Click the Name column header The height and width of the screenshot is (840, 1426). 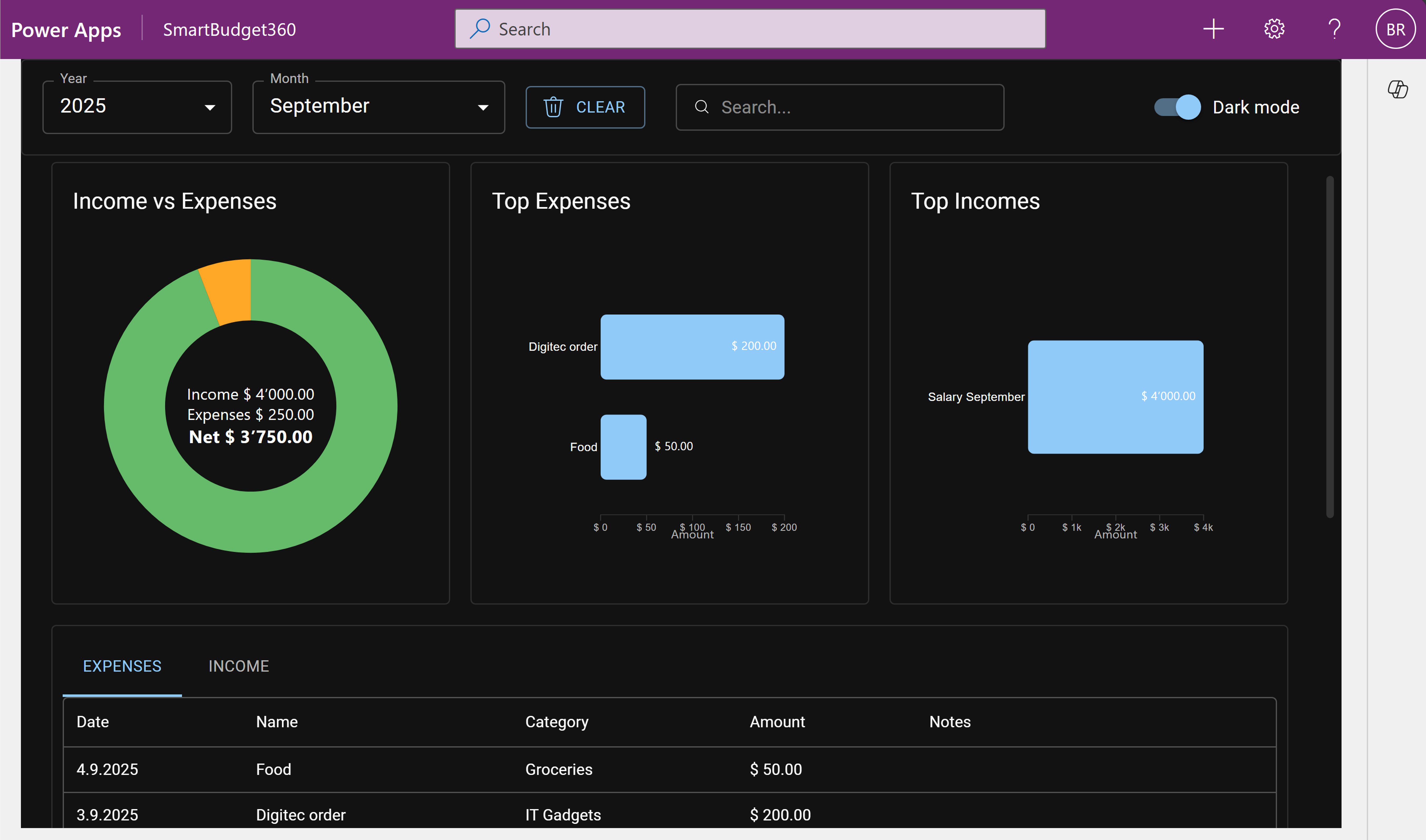[277, 722]
